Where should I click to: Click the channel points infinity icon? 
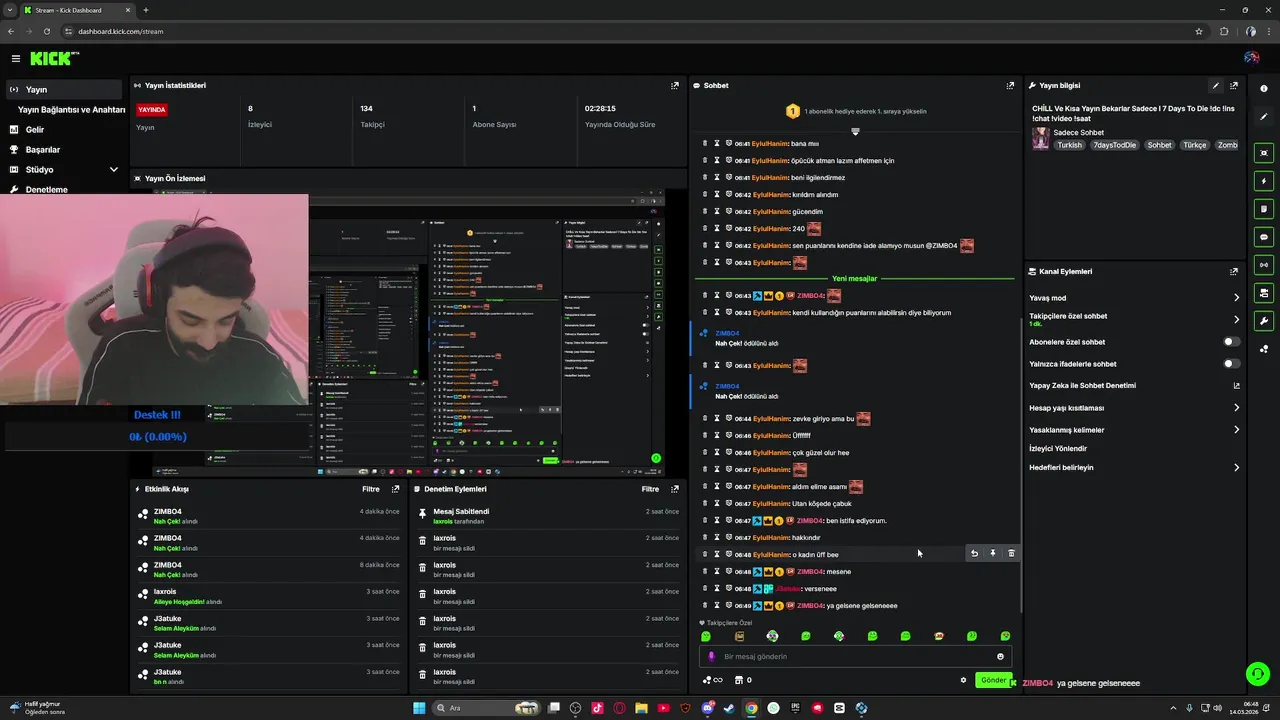coord(713,680)
